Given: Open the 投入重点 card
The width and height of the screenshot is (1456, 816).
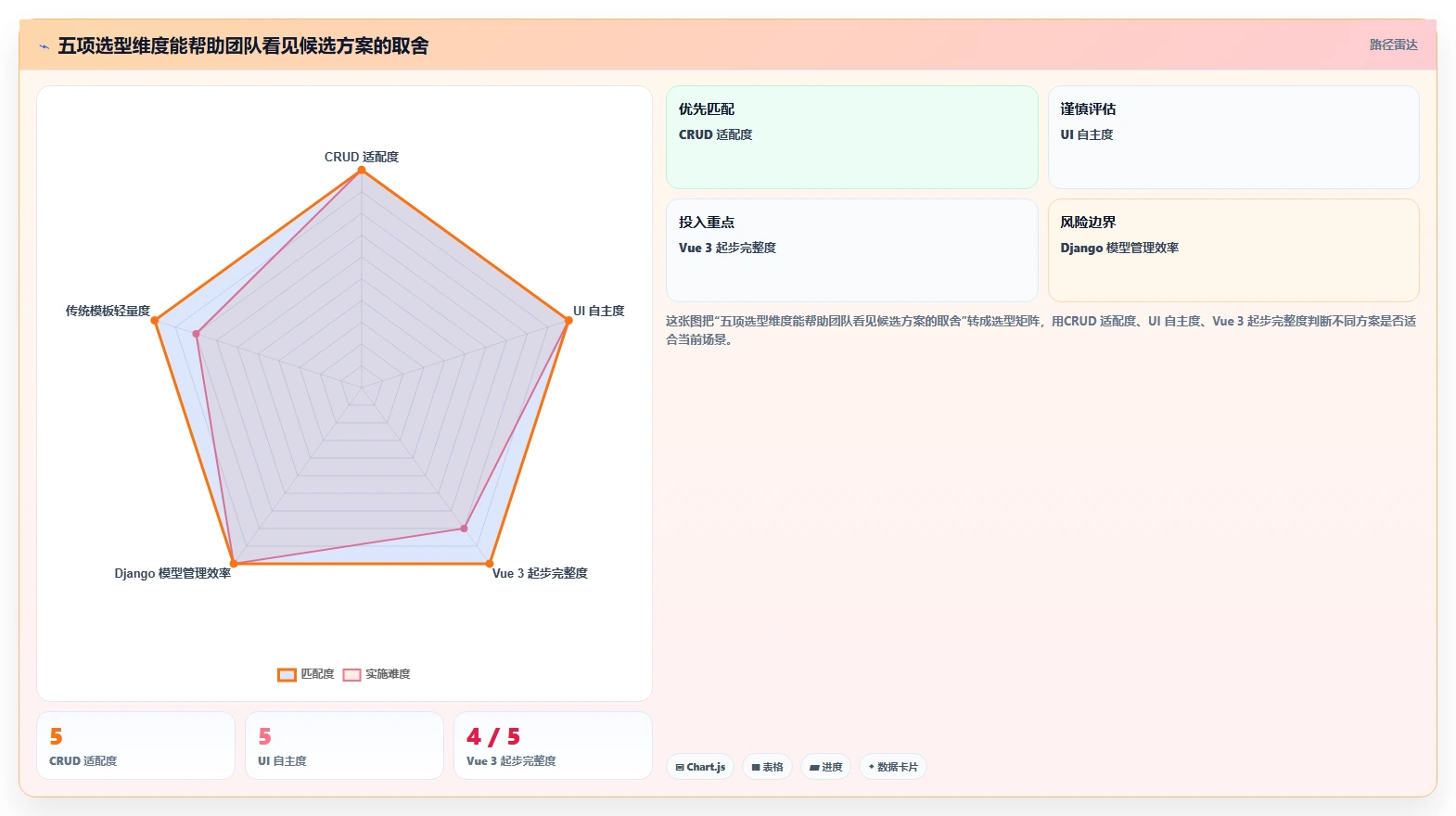Looking at the screenshot, I should click(x=852, y=250).
